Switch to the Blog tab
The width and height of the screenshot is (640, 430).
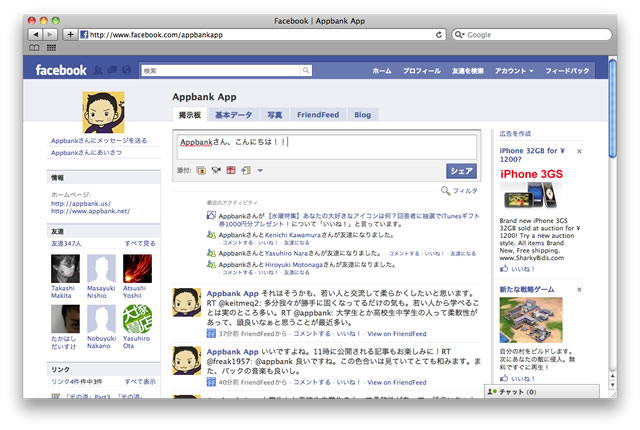(x=362, y=115)
